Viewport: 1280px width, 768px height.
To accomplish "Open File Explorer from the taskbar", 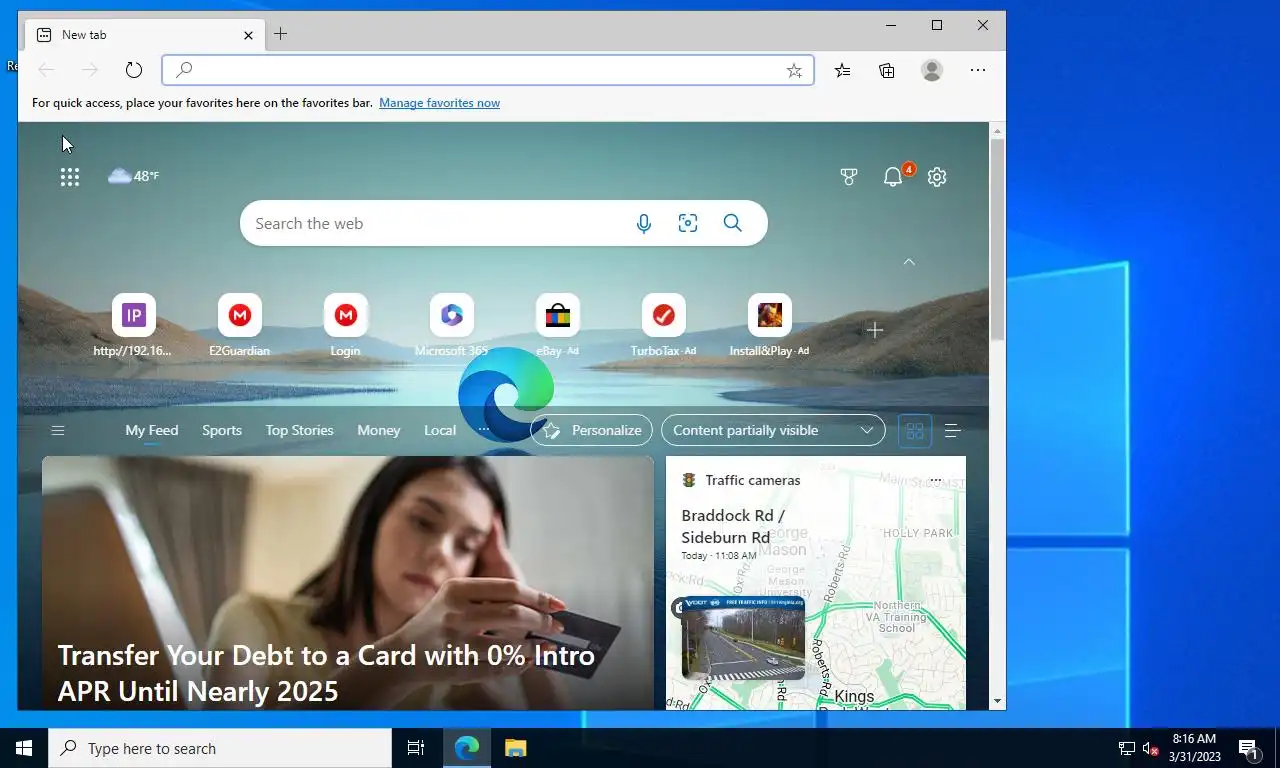I will [x=515, y=748].
